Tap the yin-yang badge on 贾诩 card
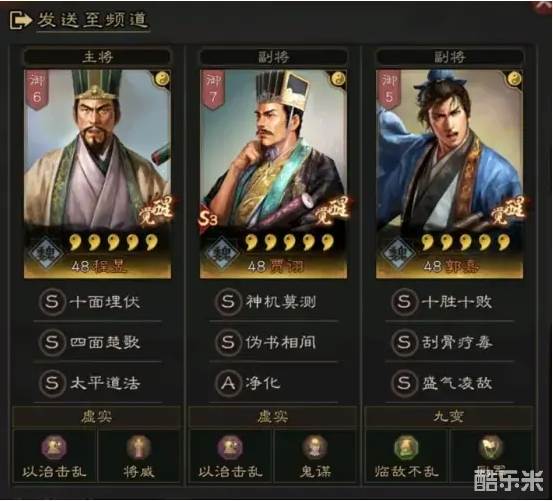 point(338,79)
